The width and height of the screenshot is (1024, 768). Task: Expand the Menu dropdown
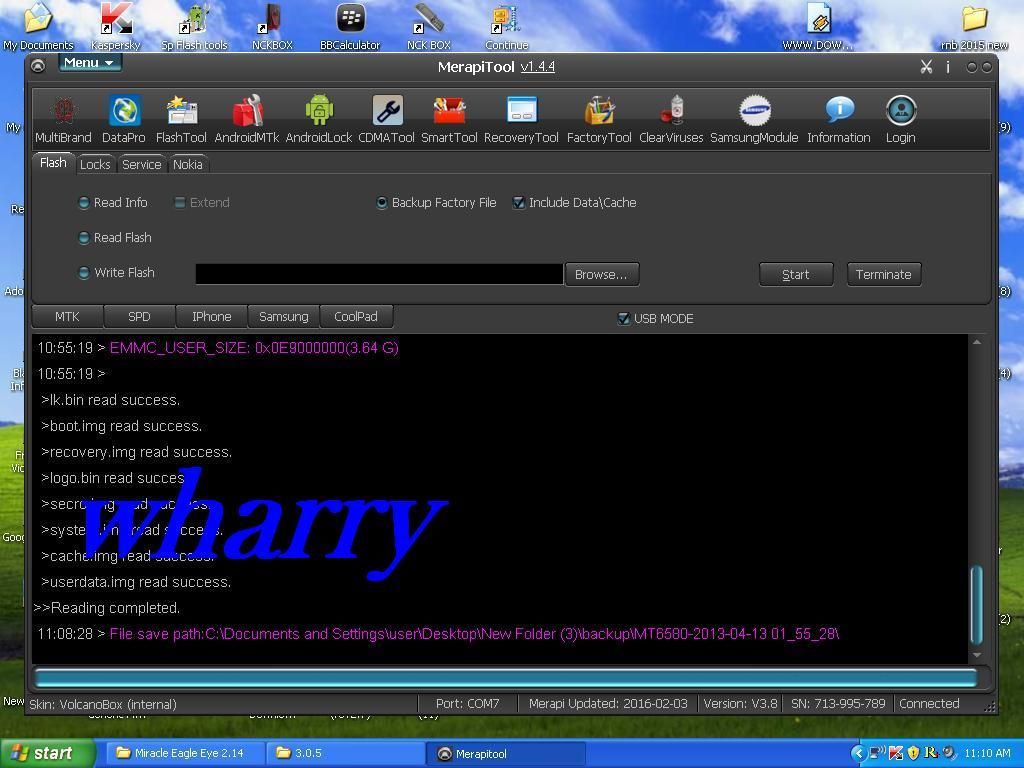click(89, 63)
